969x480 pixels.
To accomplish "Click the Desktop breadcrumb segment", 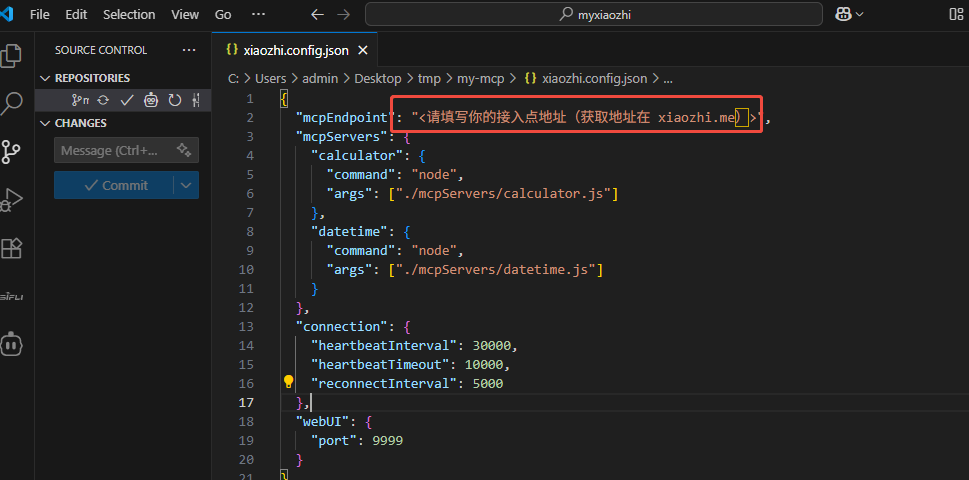I will point(378,78).
